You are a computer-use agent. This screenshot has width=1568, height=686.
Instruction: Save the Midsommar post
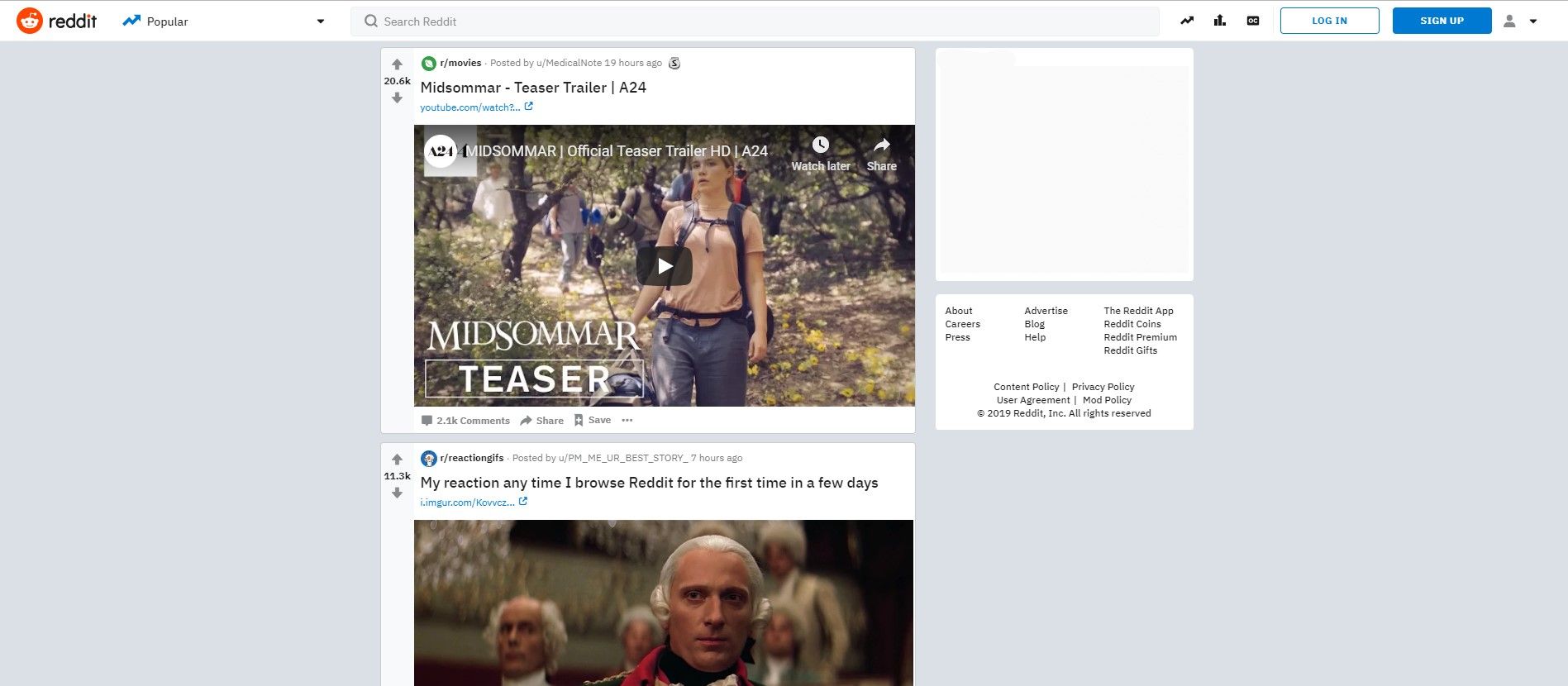593,420
